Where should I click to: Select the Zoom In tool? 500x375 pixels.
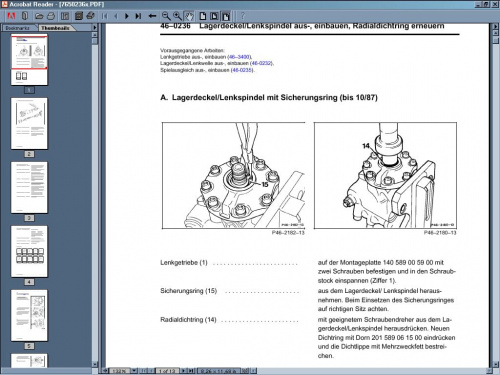click(x=177, y=16)
